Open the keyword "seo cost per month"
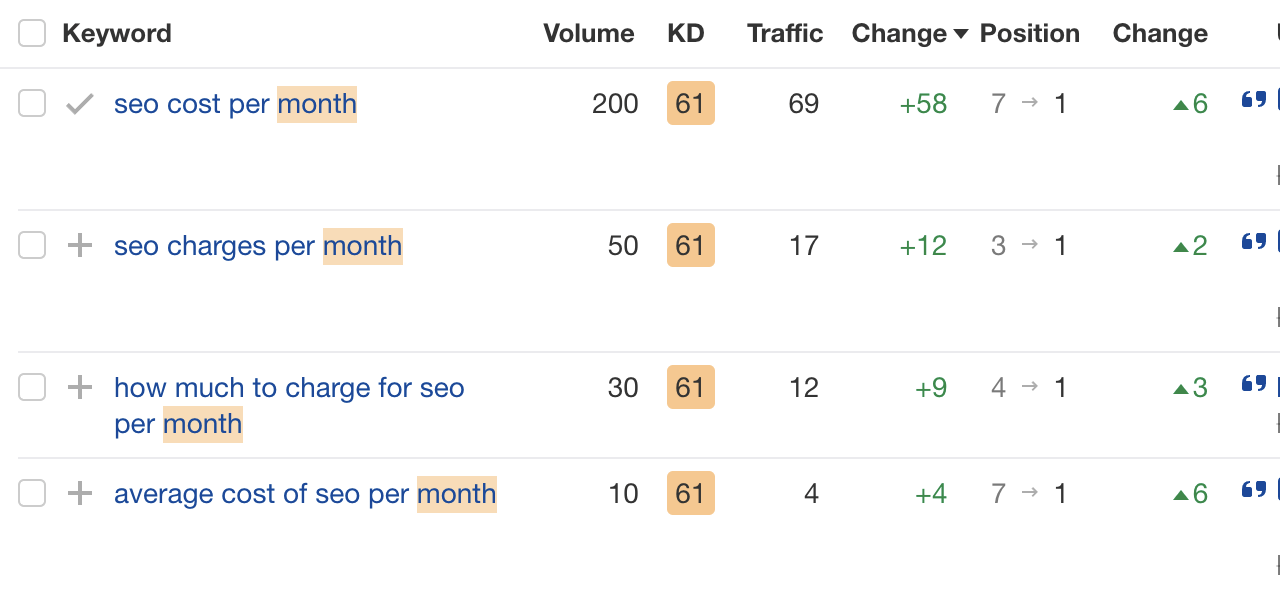This screenshot has width=1280, height=594. pos(235,103)
